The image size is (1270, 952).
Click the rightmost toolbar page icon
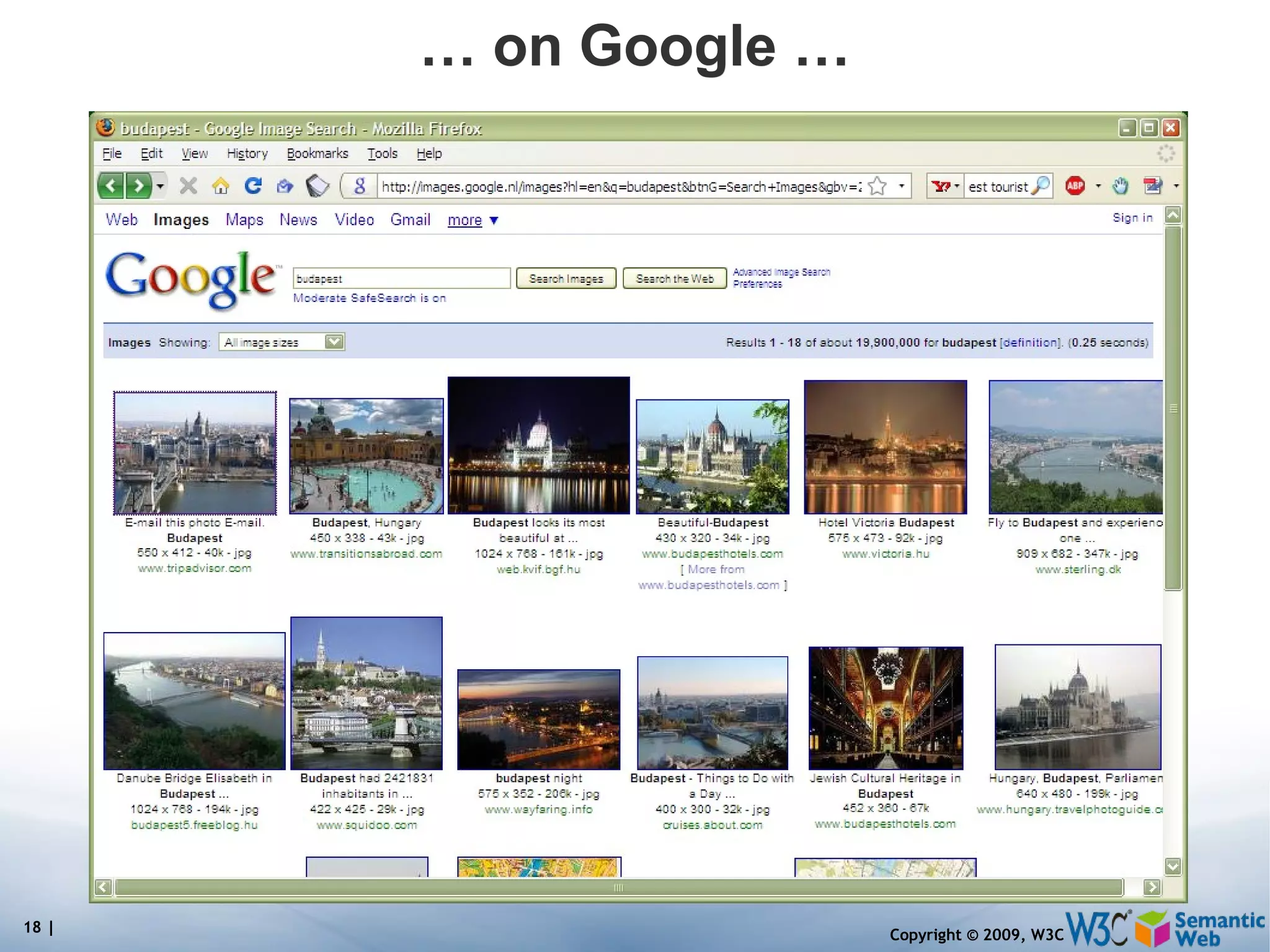pyautogui.click(x=1152, y=185)
